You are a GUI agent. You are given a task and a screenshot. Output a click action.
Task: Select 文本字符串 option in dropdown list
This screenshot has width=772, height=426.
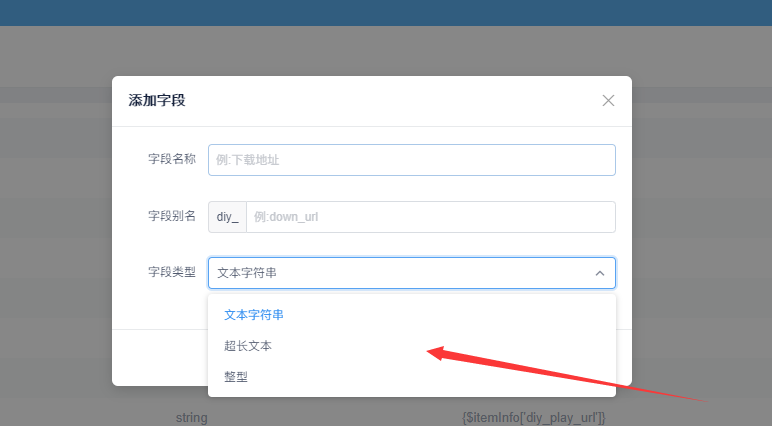[412, 315]
